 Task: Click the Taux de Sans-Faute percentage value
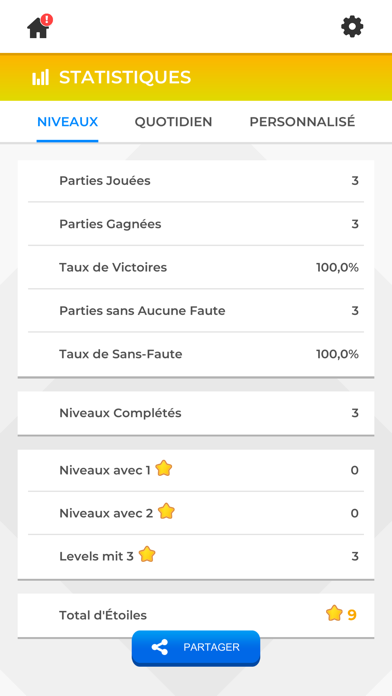337,354
